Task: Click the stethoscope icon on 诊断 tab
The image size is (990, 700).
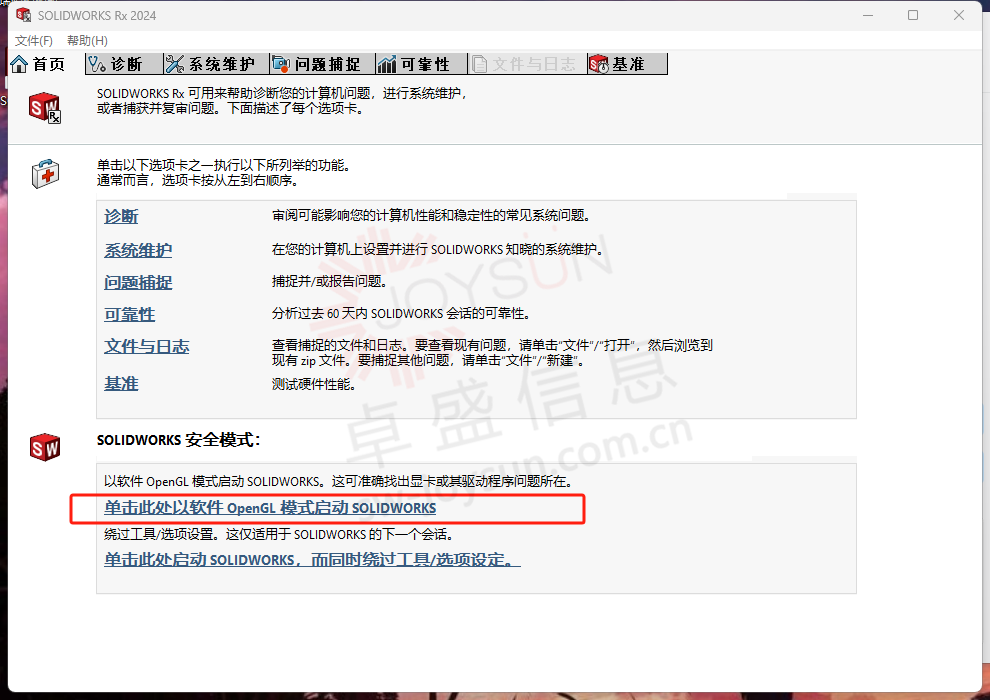Action: click(97, 64)
